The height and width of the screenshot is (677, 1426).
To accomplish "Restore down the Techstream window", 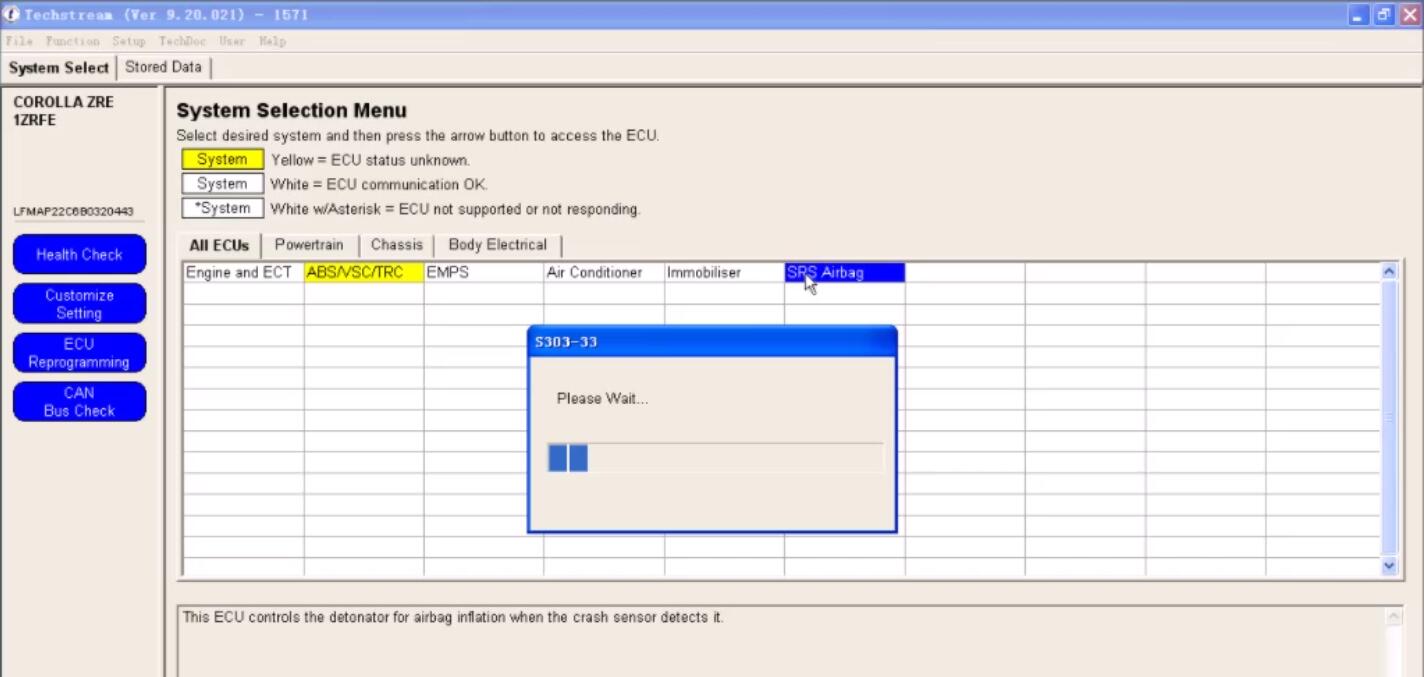I will 1384,15.
